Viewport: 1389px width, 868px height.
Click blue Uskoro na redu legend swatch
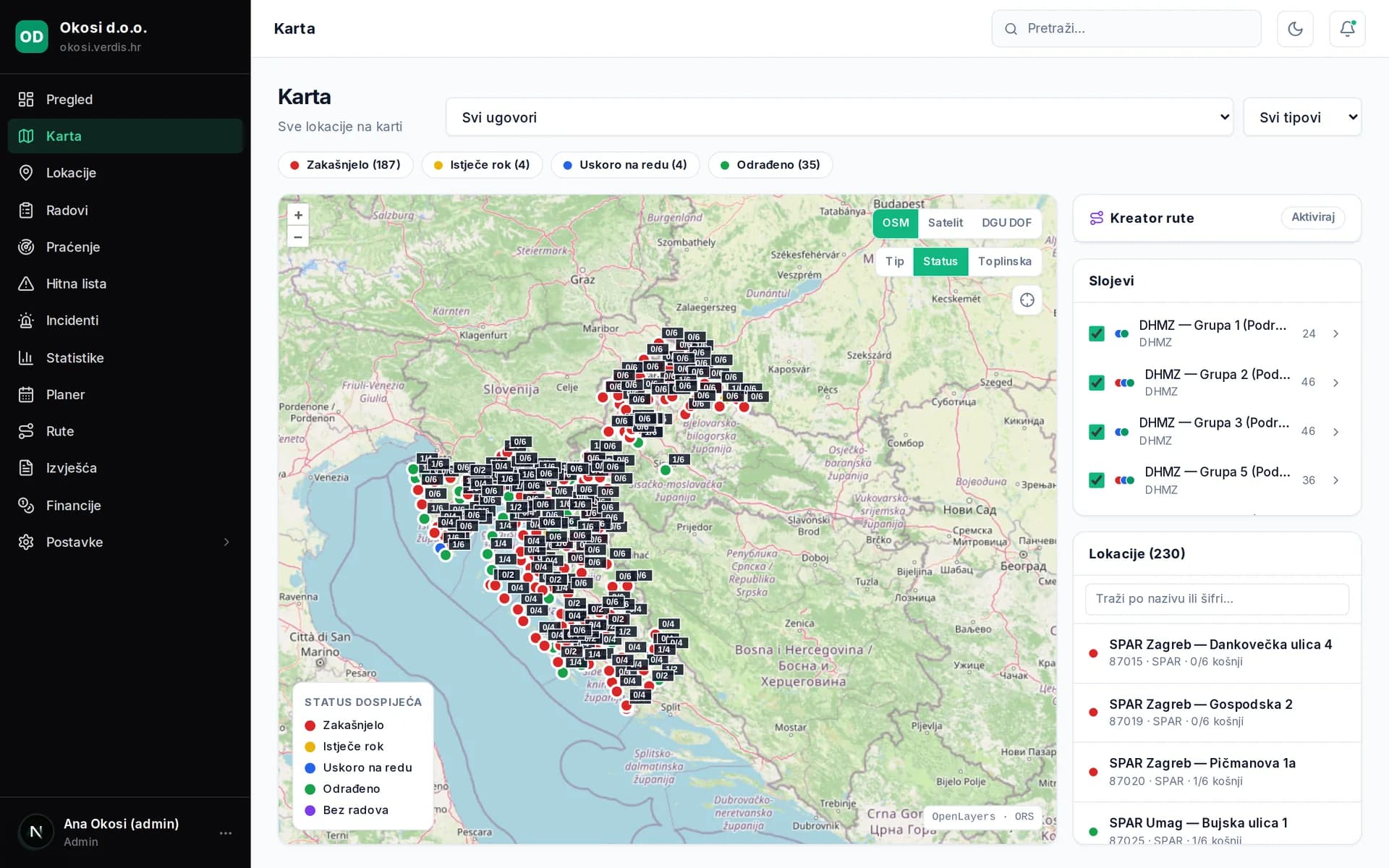(x=310, y=768)
